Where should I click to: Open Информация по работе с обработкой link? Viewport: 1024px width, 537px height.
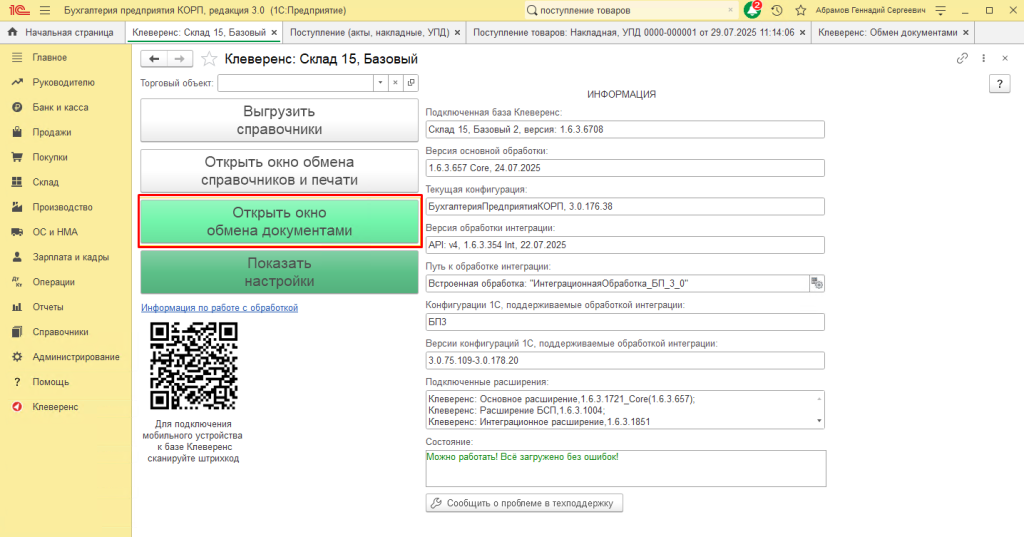point(219,308)
